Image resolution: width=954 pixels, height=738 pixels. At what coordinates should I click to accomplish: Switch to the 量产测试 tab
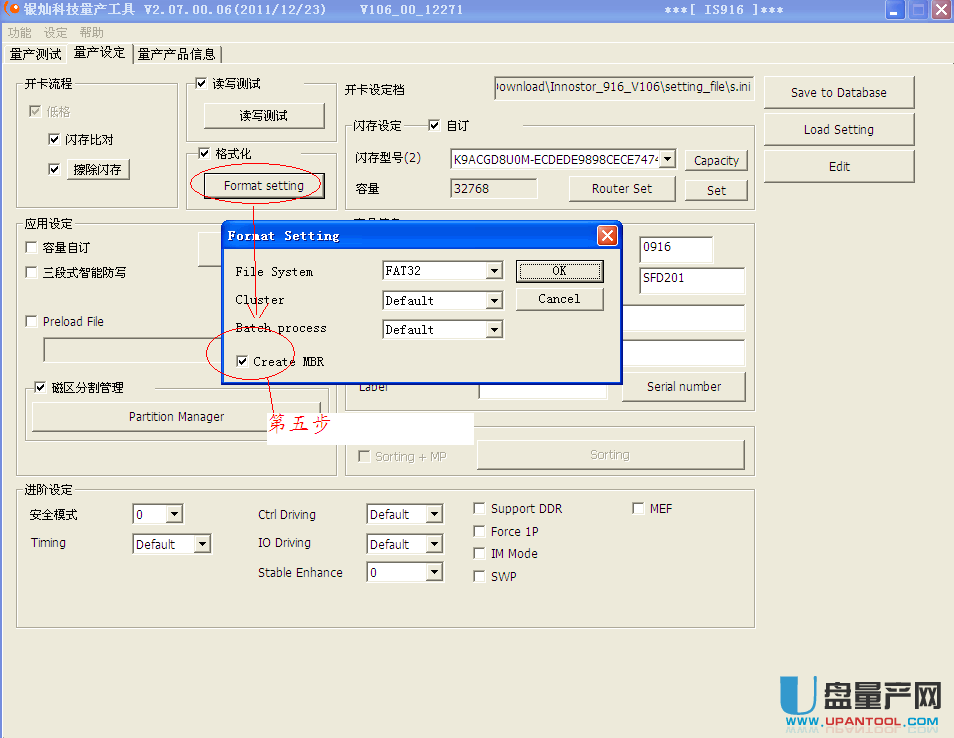[35, 54]
